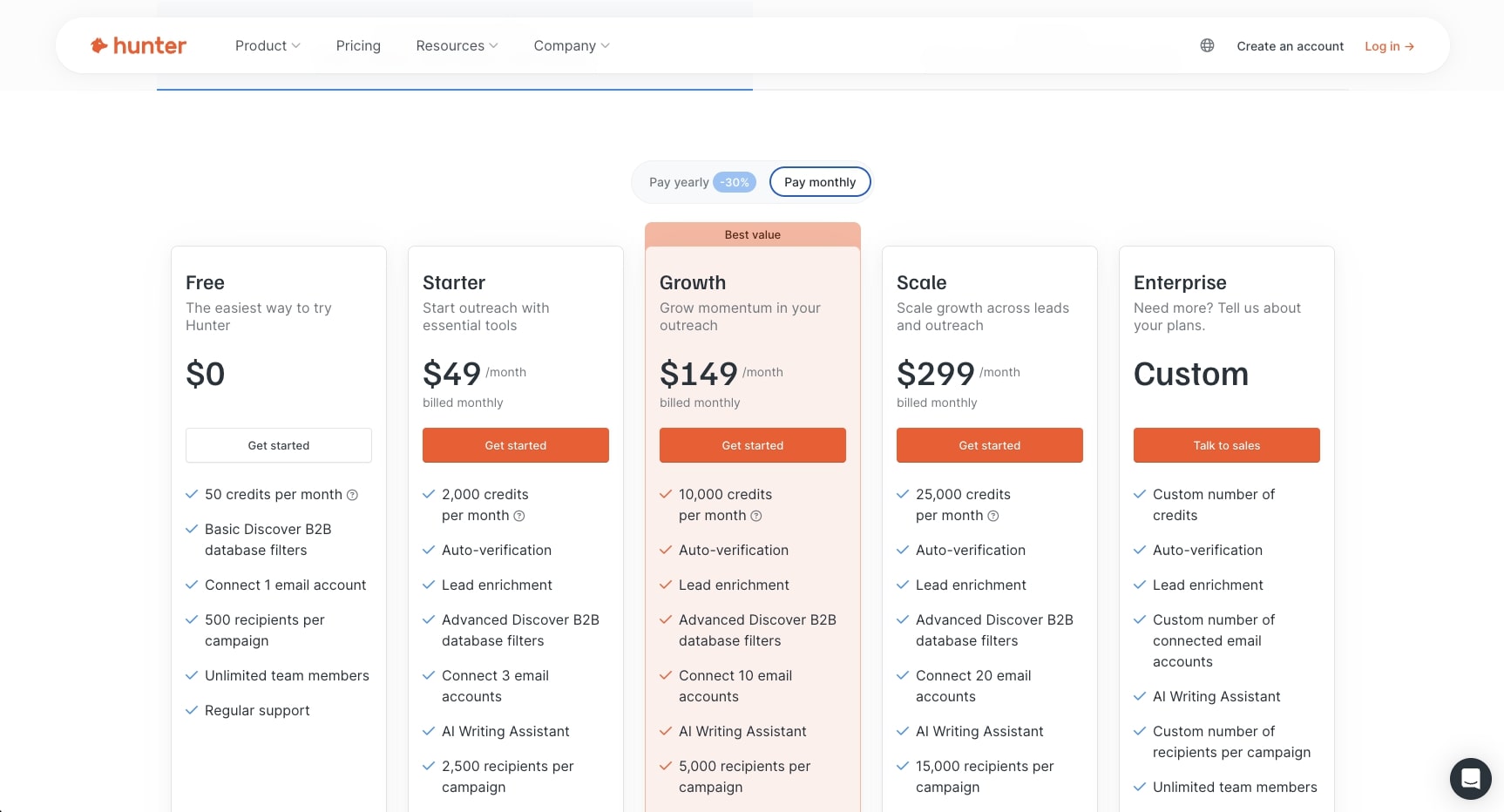Click 'Connect 3 email accounts'
The image size is (1504, 812).
click(x=495, y=686)
